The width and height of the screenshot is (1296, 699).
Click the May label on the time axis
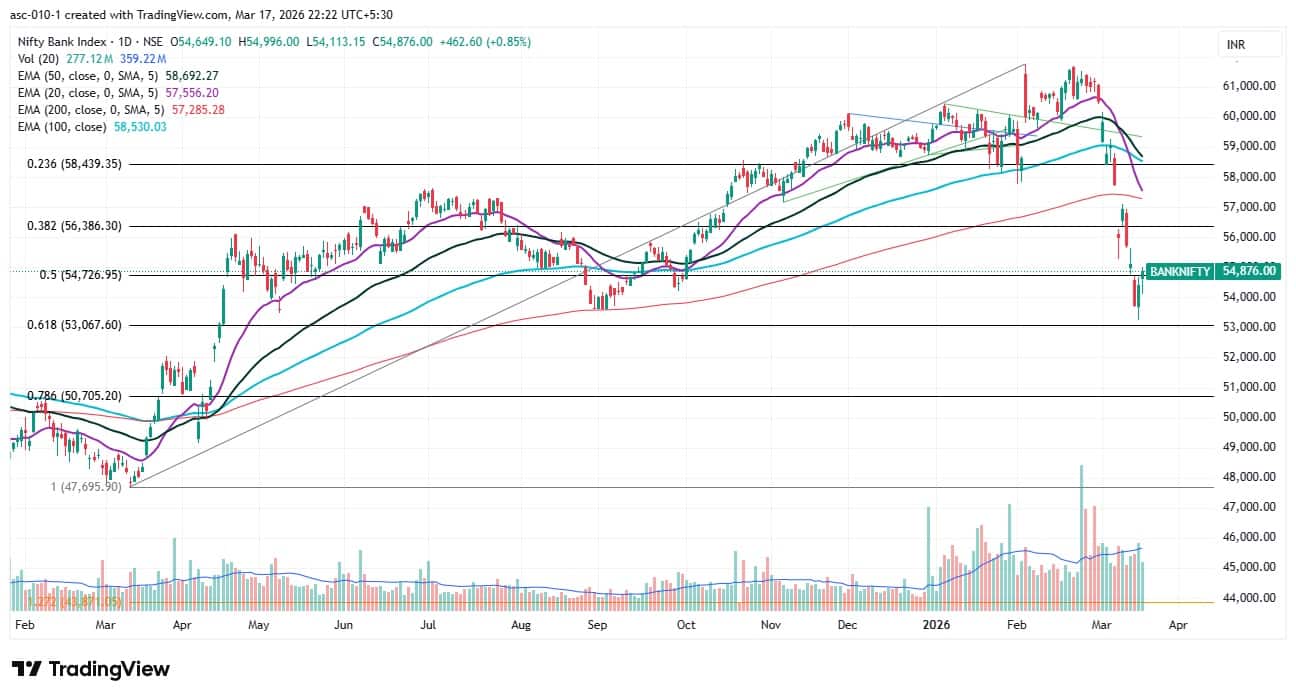tap(258, 624)
